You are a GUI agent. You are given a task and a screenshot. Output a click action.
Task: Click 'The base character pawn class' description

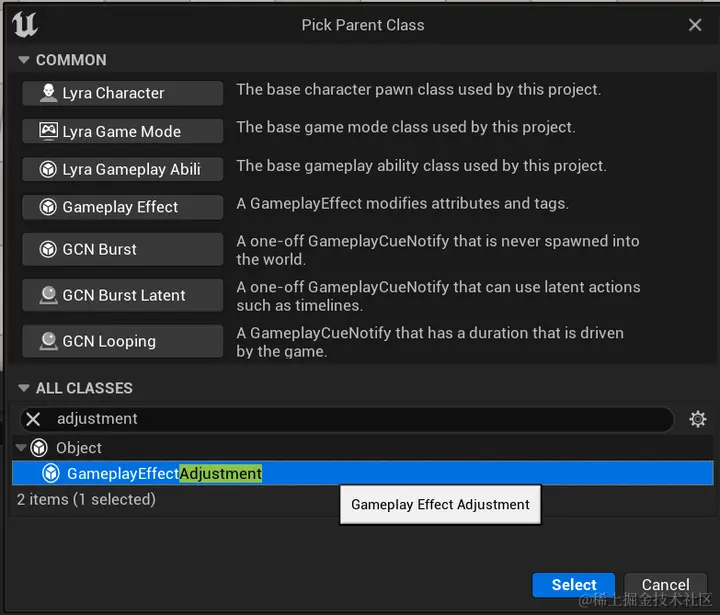click(x=418, y=90)
